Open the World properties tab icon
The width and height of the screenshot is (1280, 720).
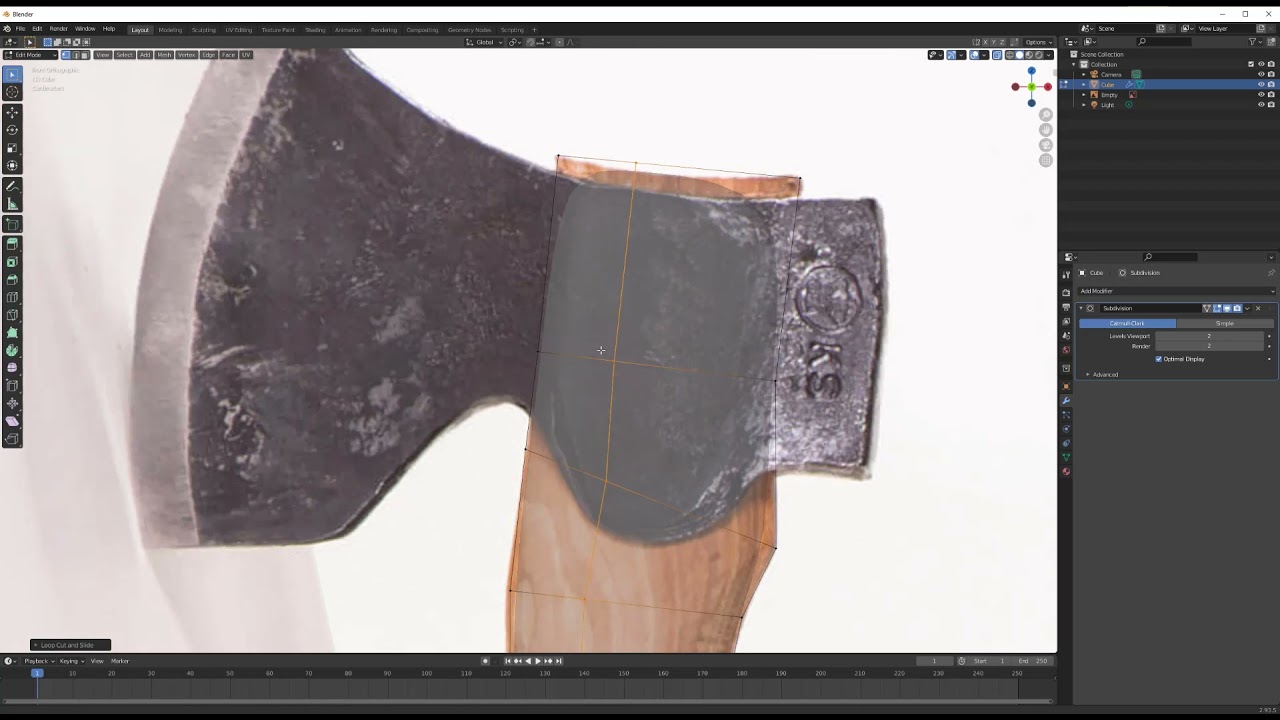[x=1066, y=350]
